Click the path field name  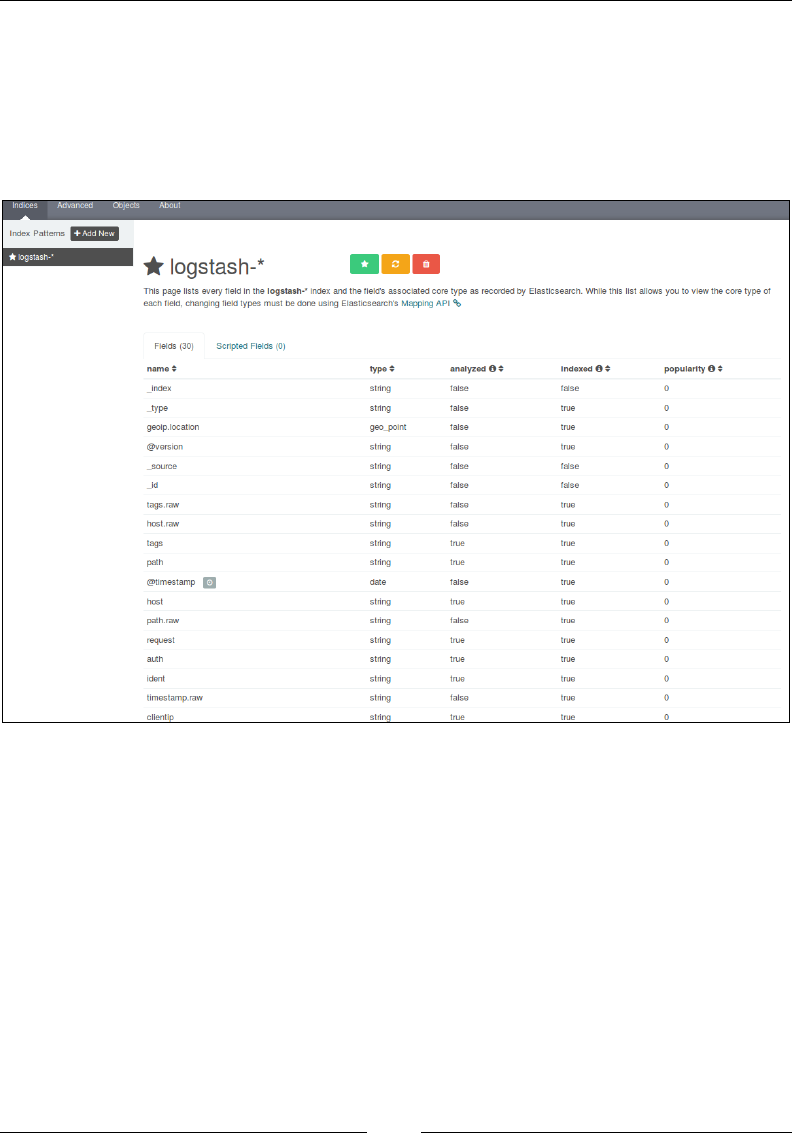154,562
